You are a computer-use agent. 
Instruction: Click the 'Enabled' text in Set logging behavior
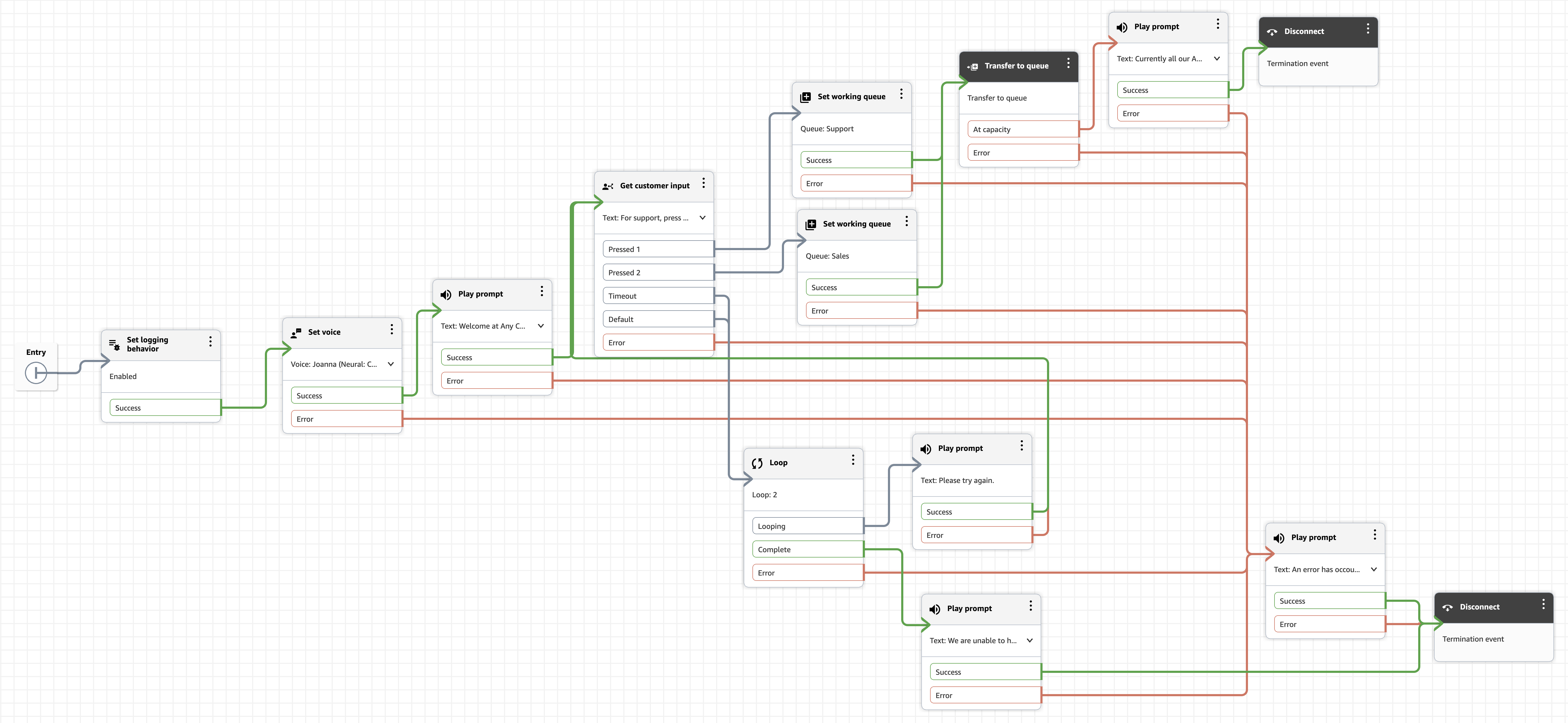123,376
